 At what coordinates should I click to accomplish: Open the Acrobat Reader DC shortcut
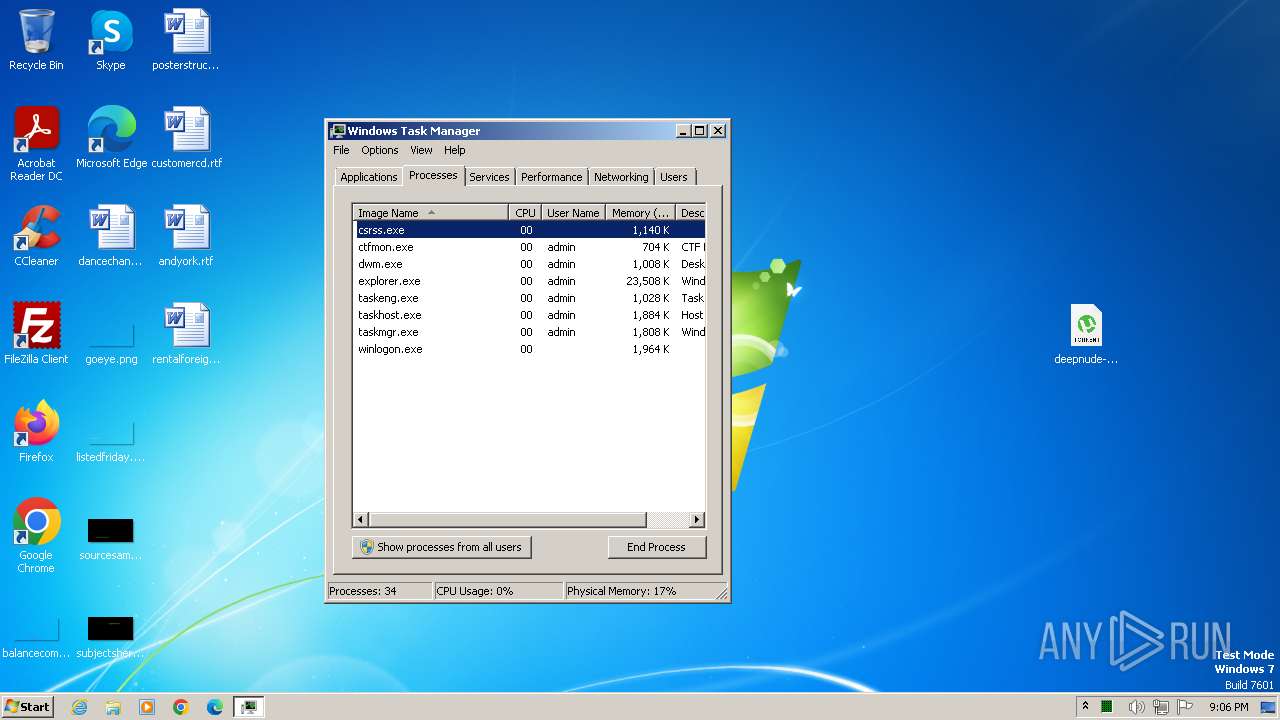point(36,143)
